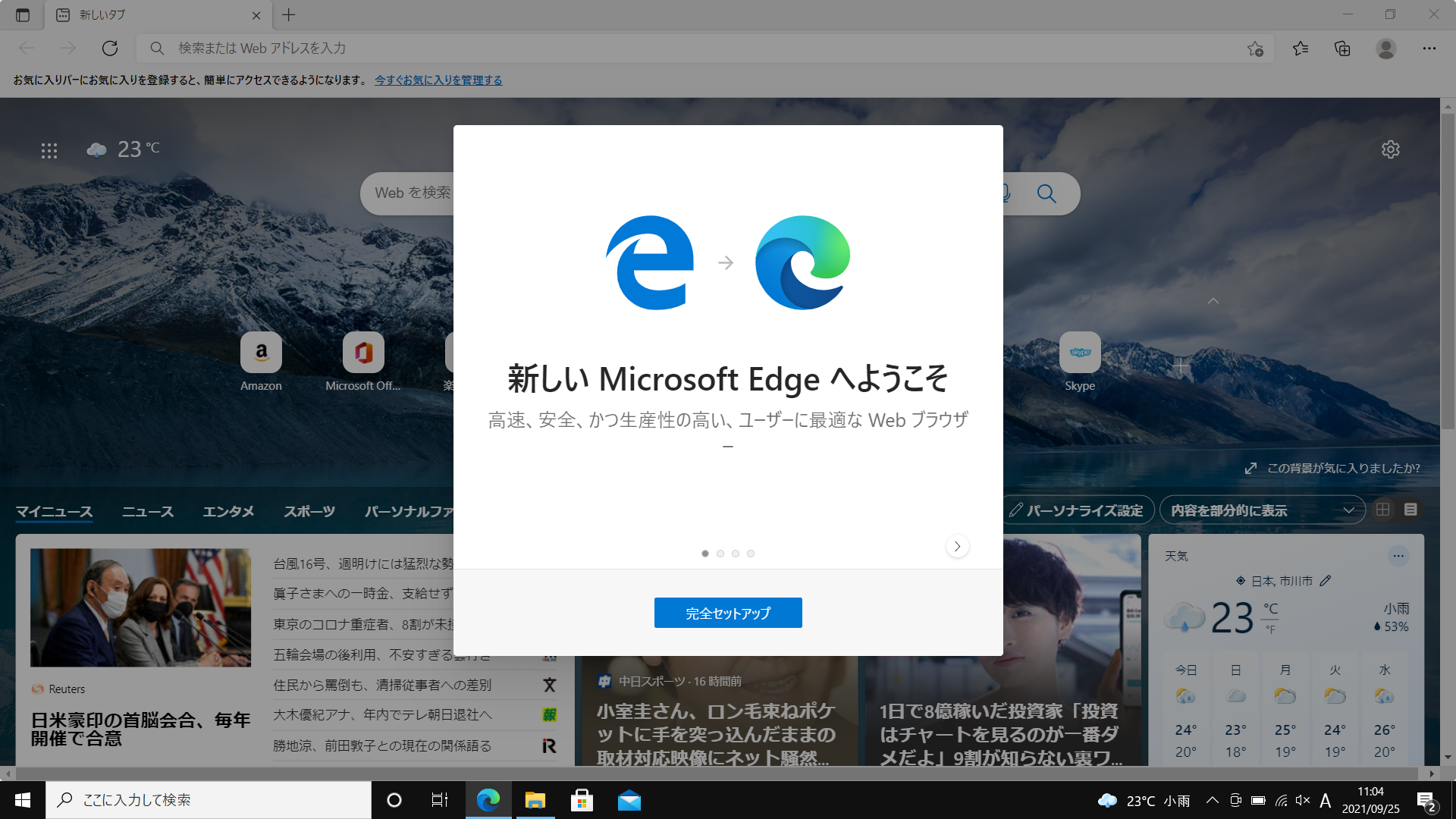Open the Reuters 日米豪印 news thumbnail
The height and width of the screenshot is (819, 1456).
tap(140, 607)
